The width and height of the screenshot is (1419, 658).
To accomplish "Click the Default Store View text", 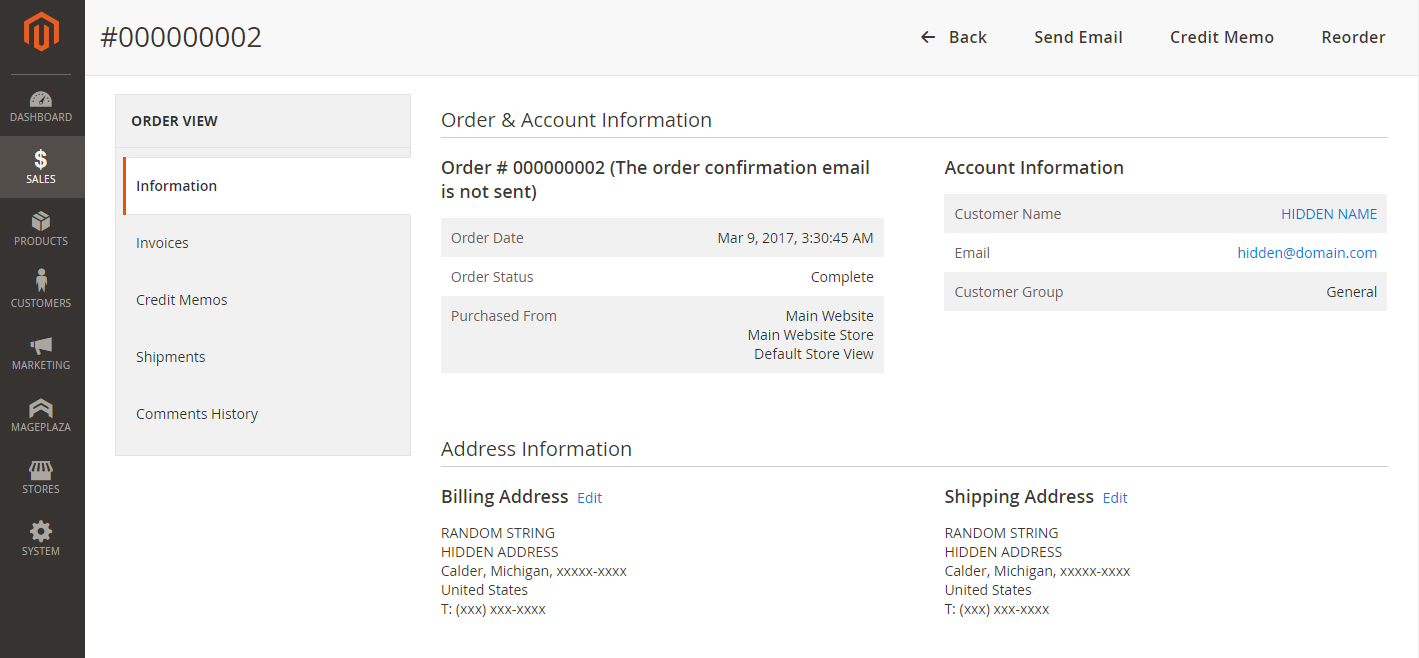I will click(x=814, y=354).
